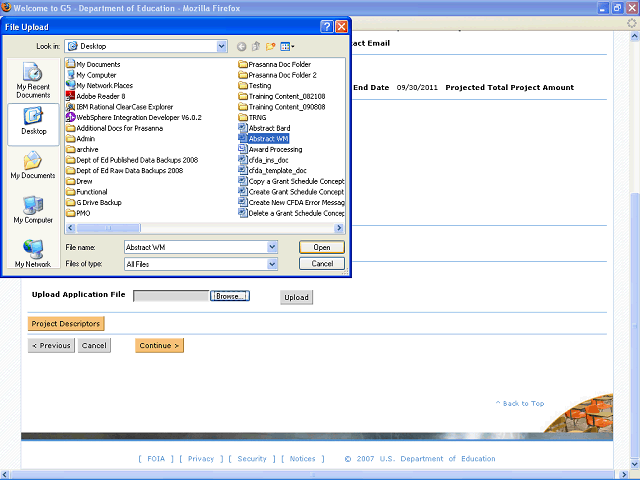
Task: Click Cancel in File Upload dialog
Action: (322, 264)
